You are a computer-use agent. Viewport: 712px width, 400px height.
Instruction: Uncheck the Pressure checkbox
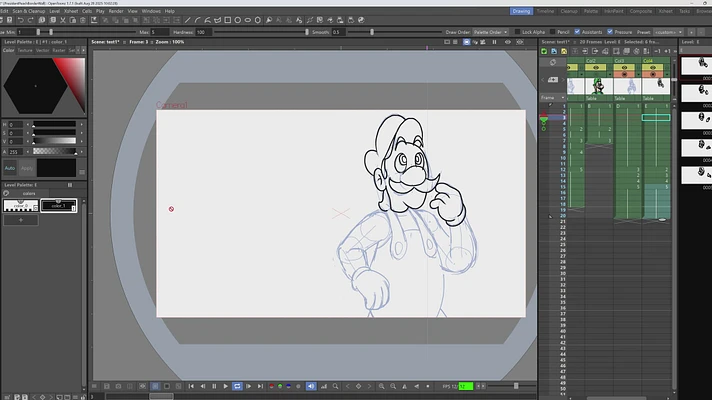(610, 32)
